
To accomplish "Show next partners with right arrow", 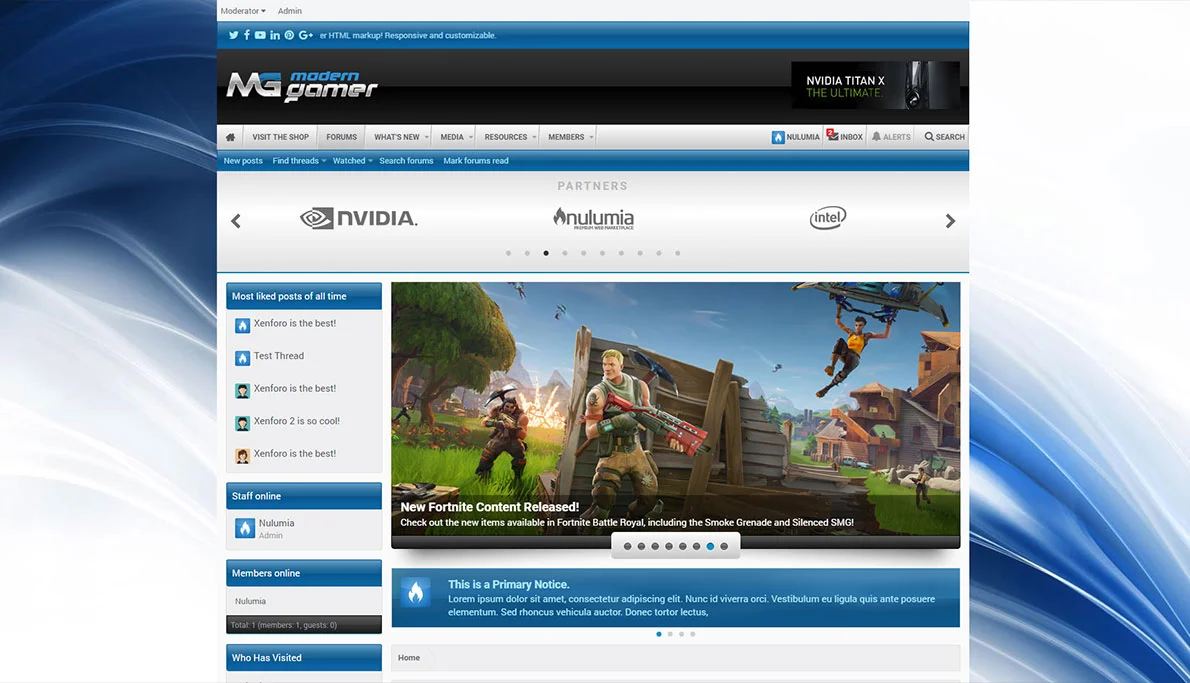I will (950, 221).
